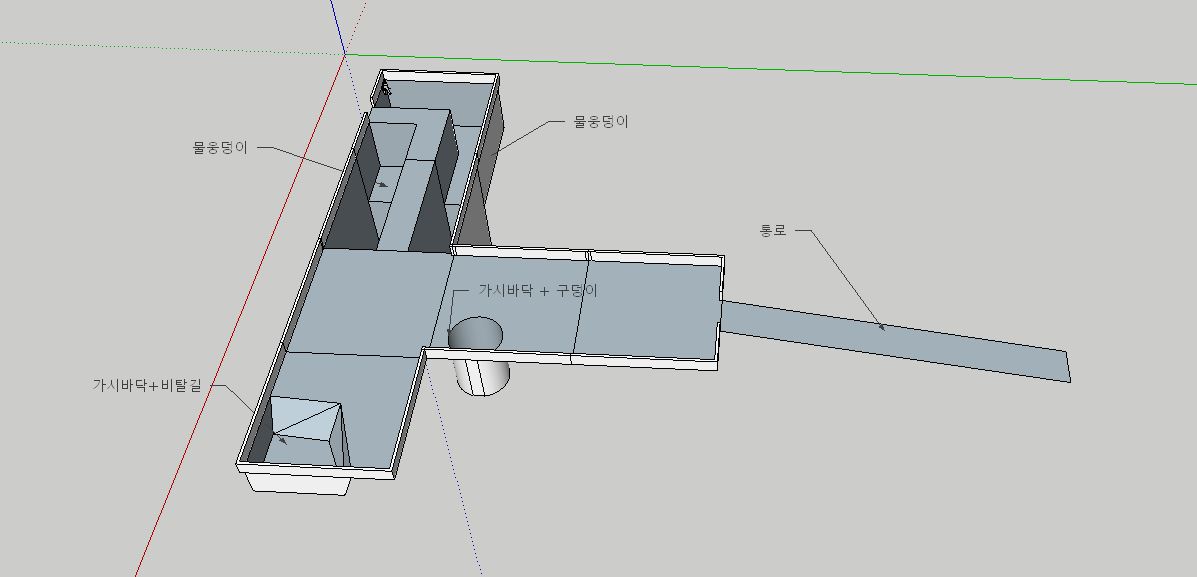Screen dimensions: 1197x577
Task: Click the 통로 text label
Action: tap(773, 231)
